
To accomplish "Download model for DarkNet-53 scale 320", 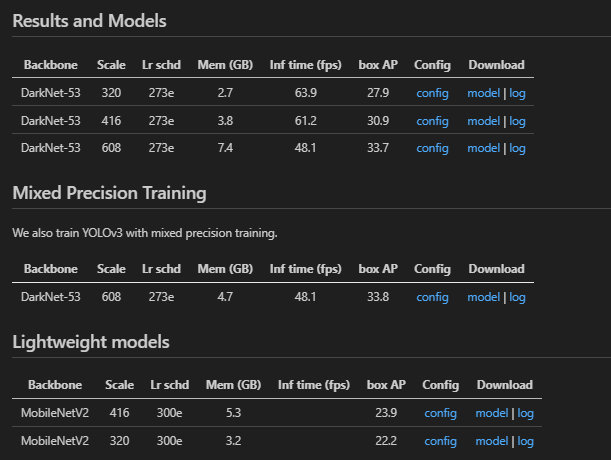I will (x=483, y=93).
